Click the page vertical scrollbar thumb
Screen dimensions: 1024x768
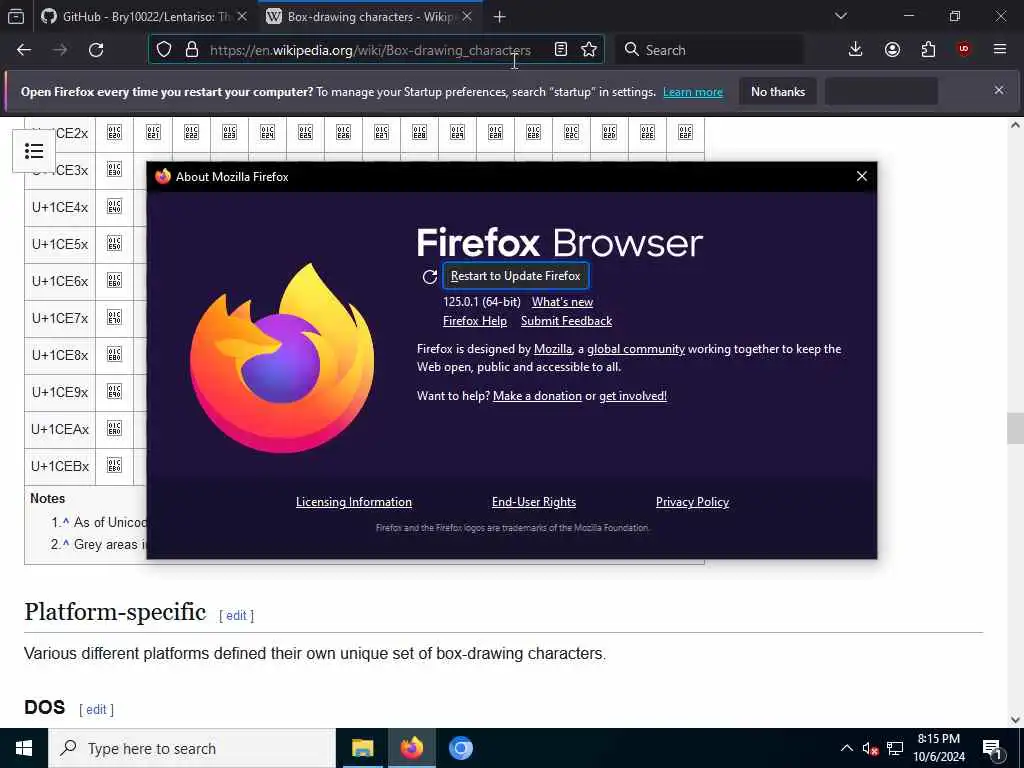[x=1015, y=428]
